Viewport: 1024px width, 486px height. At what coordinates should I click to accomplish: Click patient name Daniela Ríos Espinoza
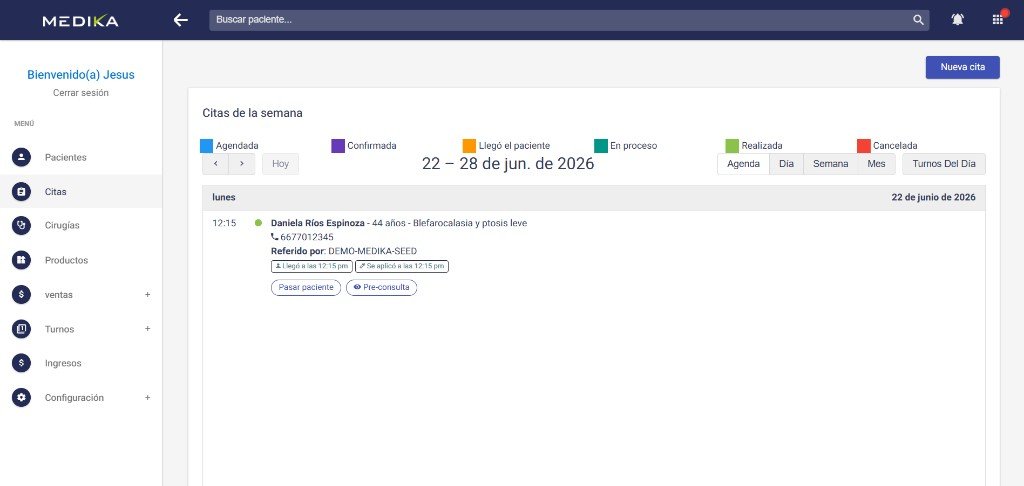pyautogui.click(x=318, y=223)
